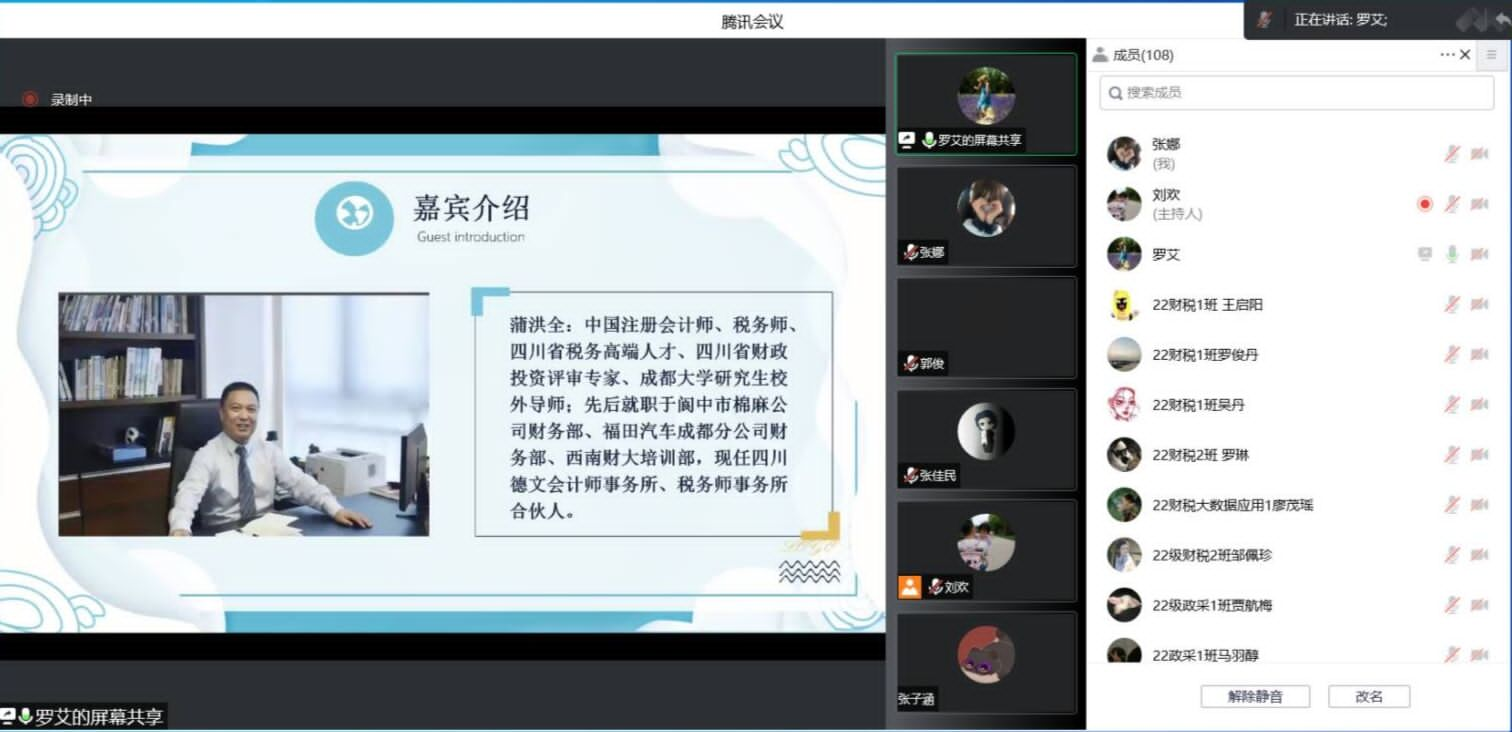Click the reply arrow in the speaking bar
The height and width of the screenshot is (732, 1512).
click(1501, 20)
